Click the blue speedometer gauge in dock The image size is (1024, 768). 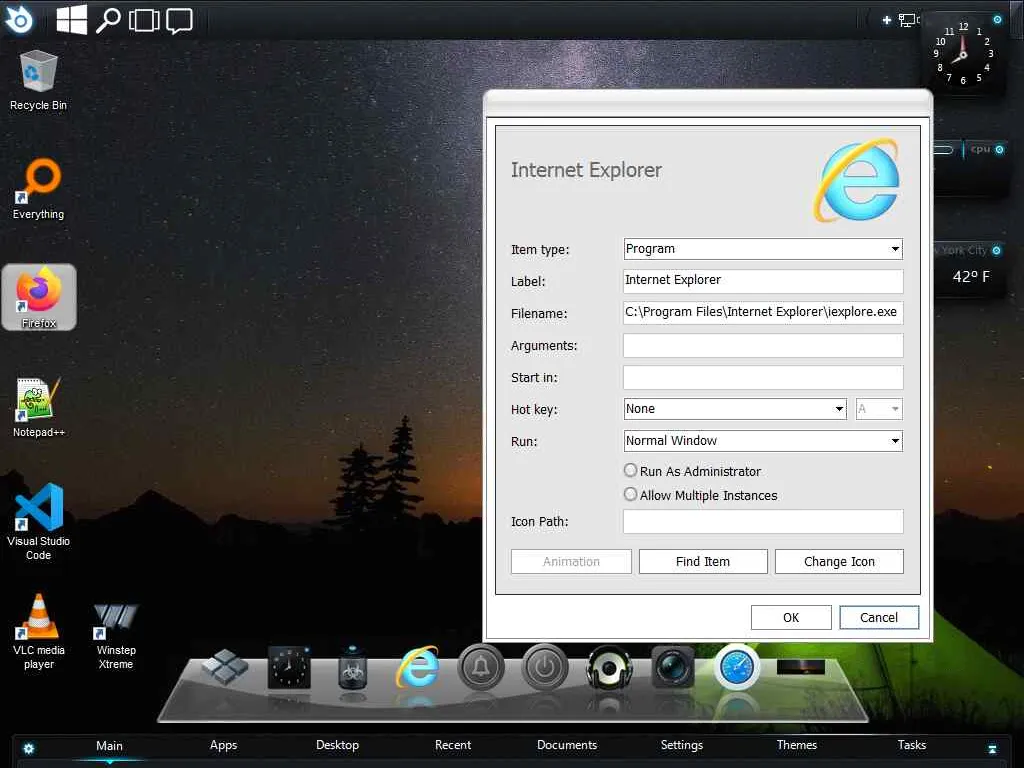pyautogui.click(x=737, y=667)
